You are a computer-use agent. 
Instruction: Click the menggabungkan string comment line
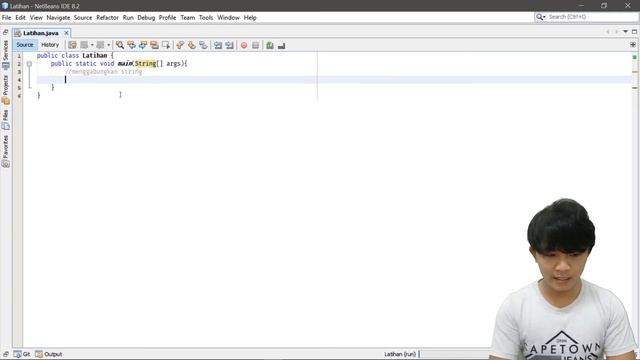(x=104, y=71)
